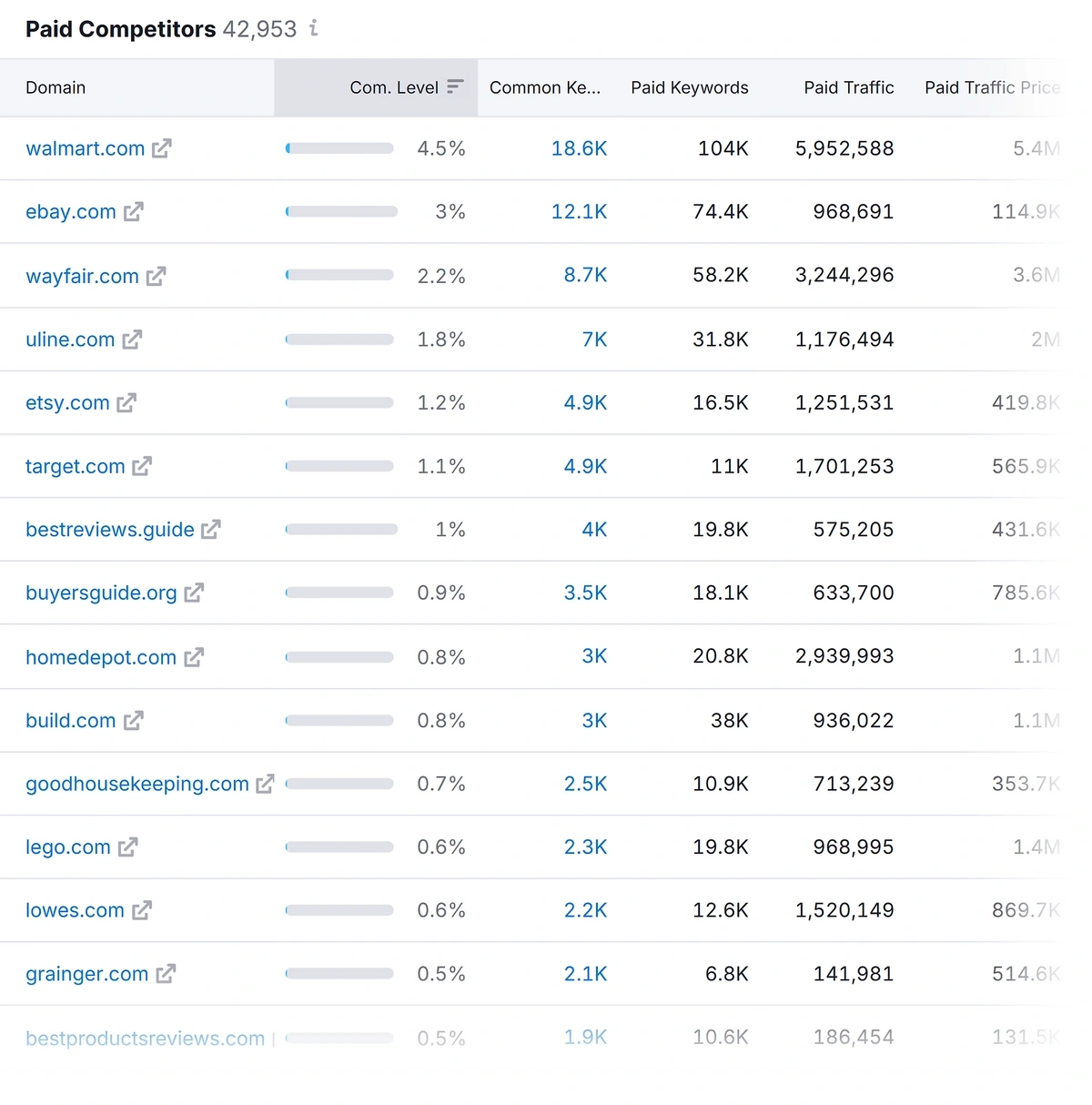Click the Paid Competitors info icon

313,28
